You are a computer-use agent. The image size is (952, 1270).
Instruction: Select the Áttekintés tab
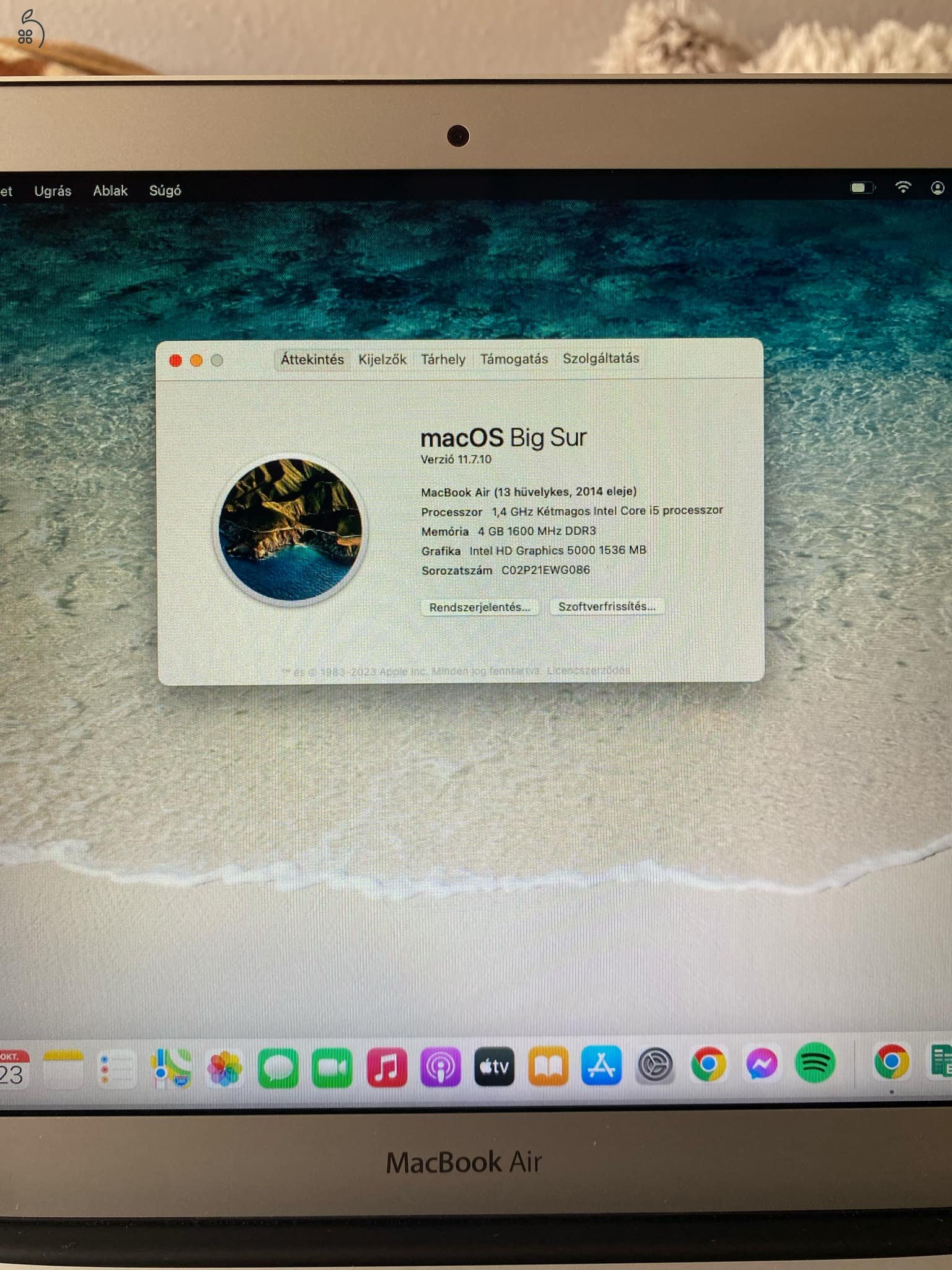pyautogui.click(x=312, y=360)
